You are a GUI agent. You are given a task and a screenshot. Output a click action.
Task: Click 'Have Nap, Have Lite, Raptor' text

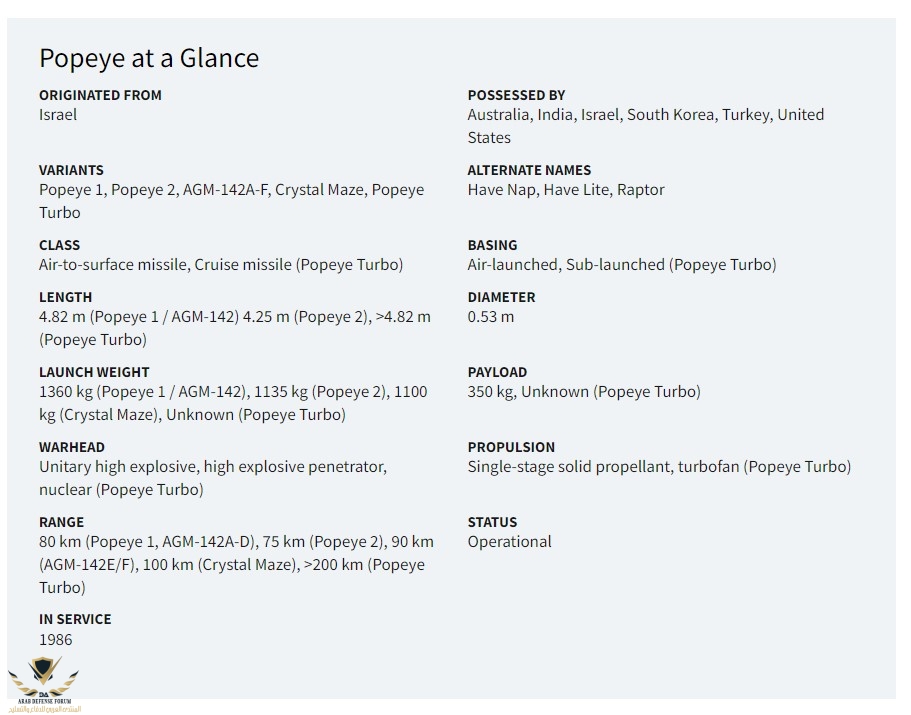pyautogui.click(x=565, y=190)
